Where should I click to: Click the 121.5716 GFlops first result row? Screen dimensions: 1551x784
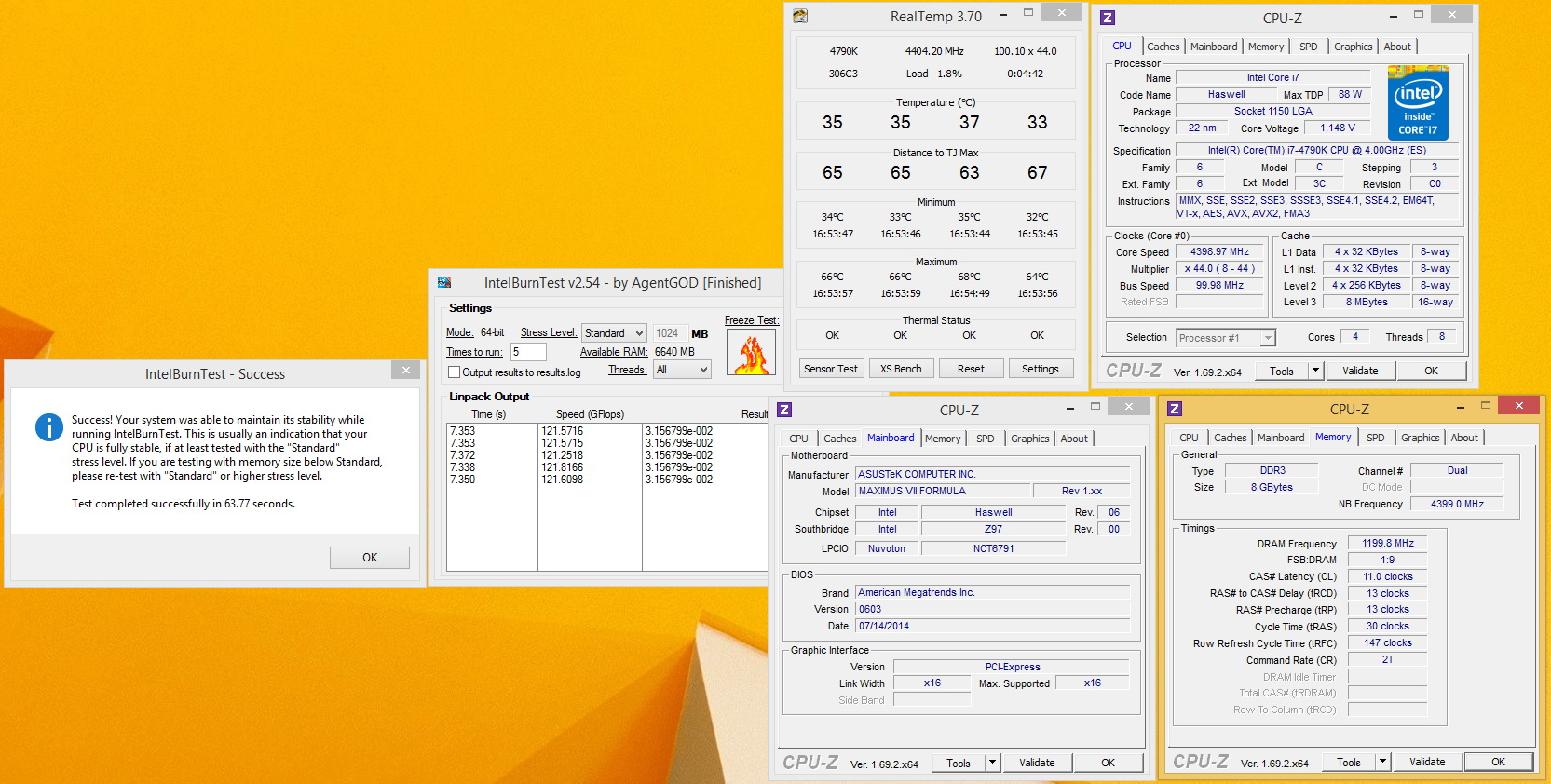[x=562, y=431]
